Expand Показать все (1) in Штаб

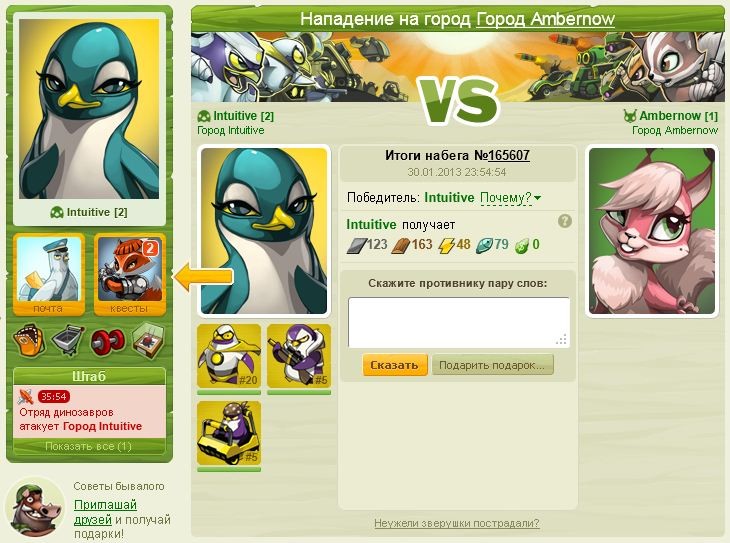coord(89,446)
